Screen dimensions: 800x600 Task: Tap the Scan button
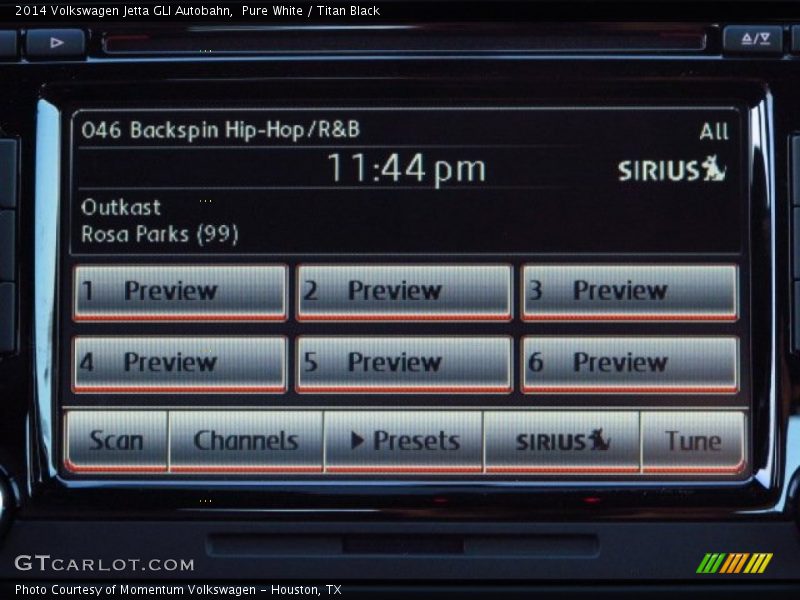click(x=117, y=441)
